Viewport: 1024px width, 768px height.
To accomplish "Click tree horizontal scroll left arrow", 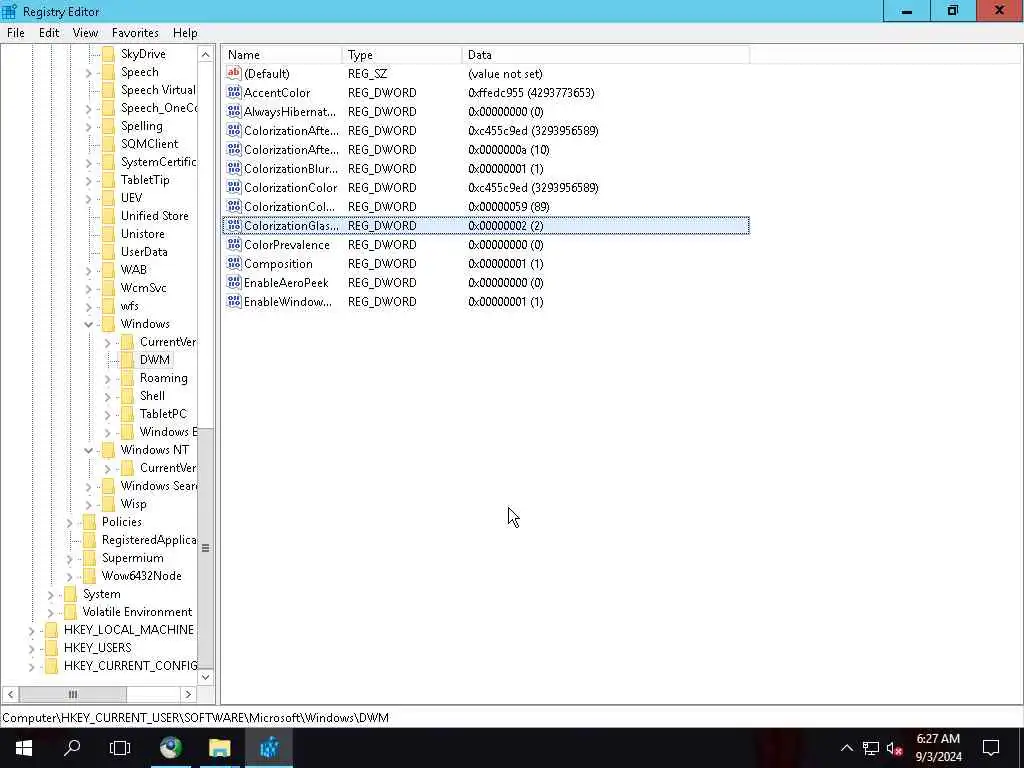I will coord(10,694).
